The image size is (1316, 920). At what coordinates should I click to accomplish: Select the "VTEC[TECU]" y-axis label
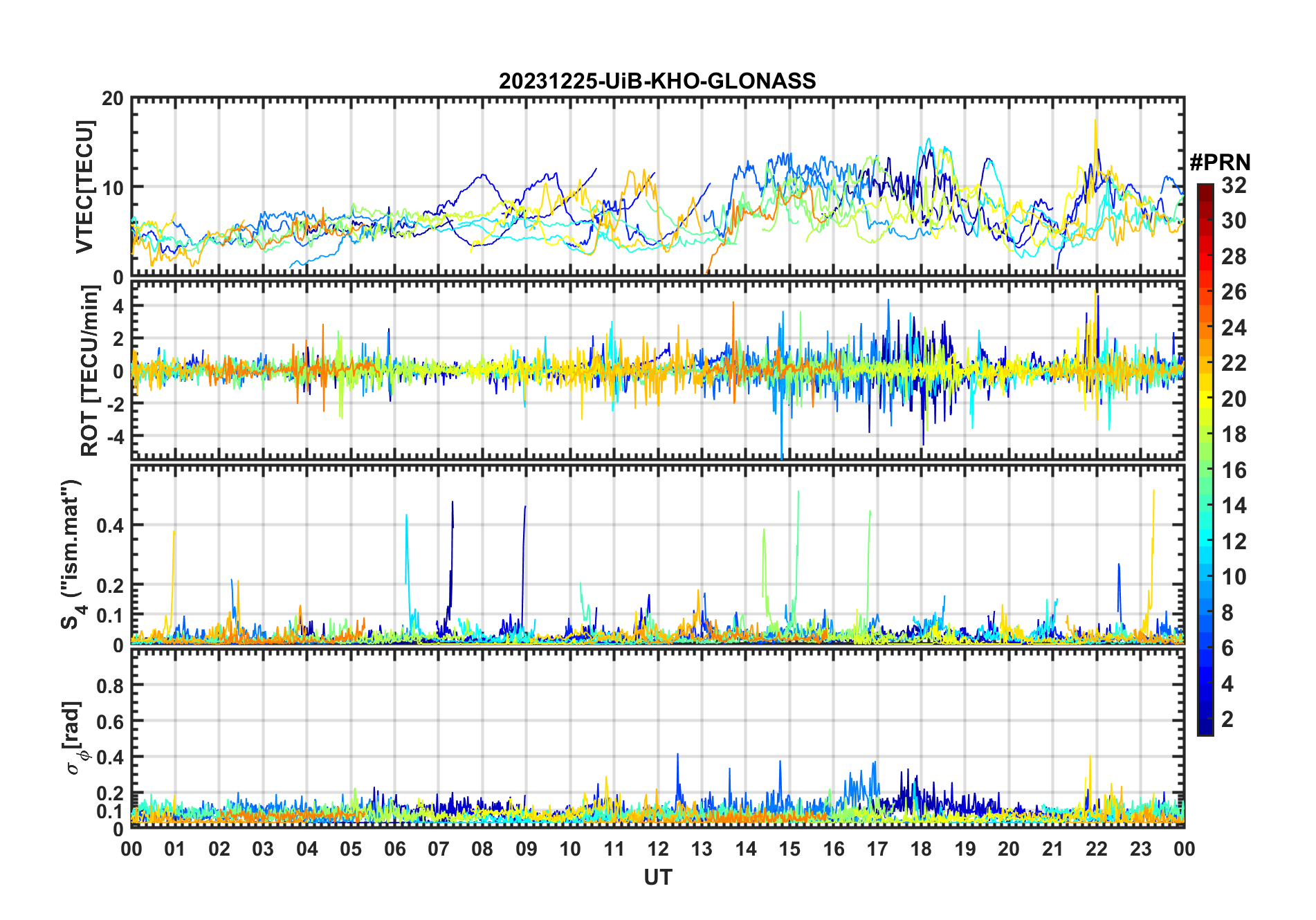84,187
